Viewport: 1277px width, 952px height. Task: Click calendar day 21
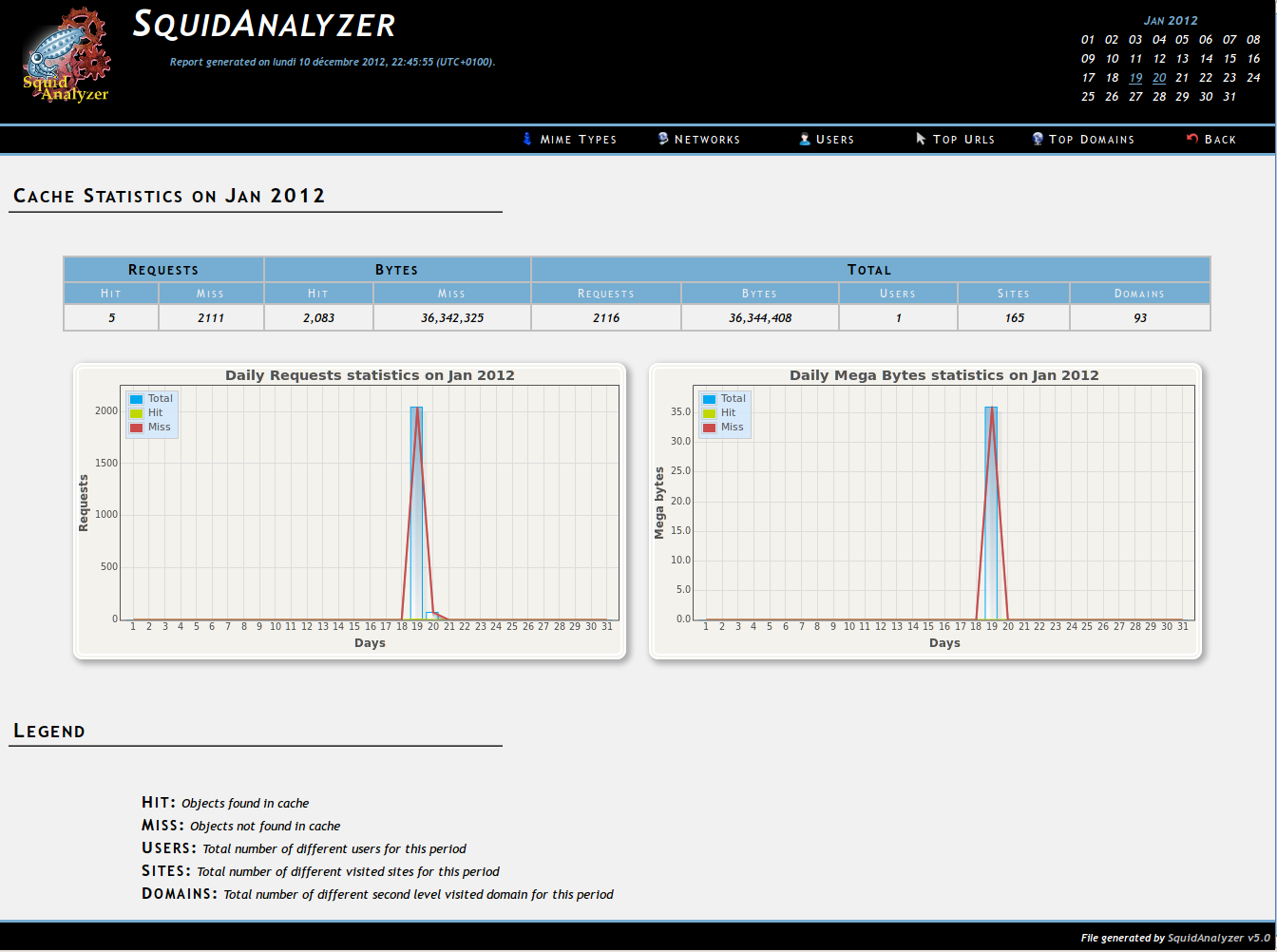point(1182,78)
